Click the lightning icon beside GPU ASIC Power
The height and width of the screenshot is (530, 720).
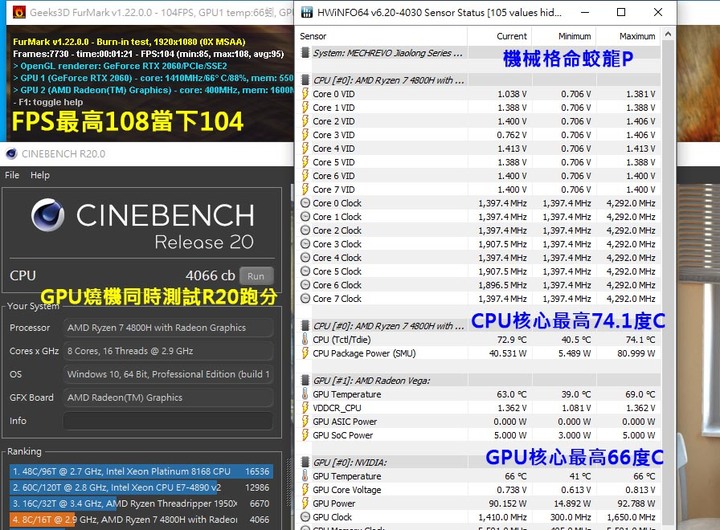pos(305,421)
